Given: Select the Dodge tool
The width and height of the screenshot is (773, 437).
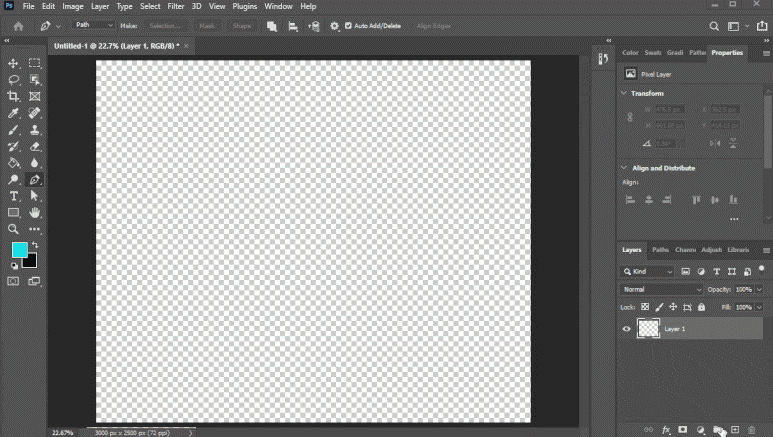Looking at the screenshot, I should tap(13, 180).
